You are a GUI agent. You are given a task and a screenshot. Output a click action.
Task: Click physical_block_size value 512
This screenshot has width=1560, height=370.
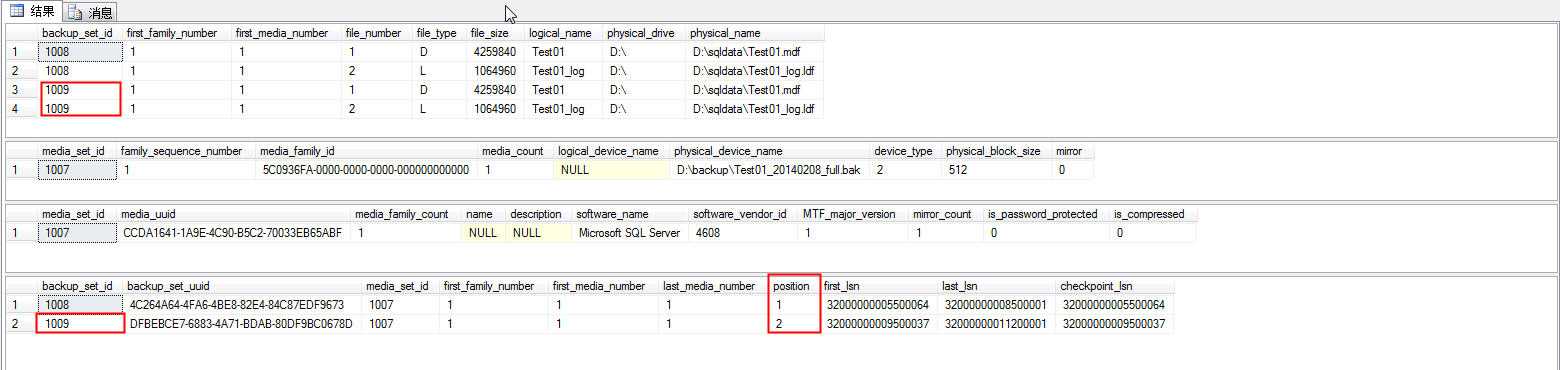coord(997,170)
